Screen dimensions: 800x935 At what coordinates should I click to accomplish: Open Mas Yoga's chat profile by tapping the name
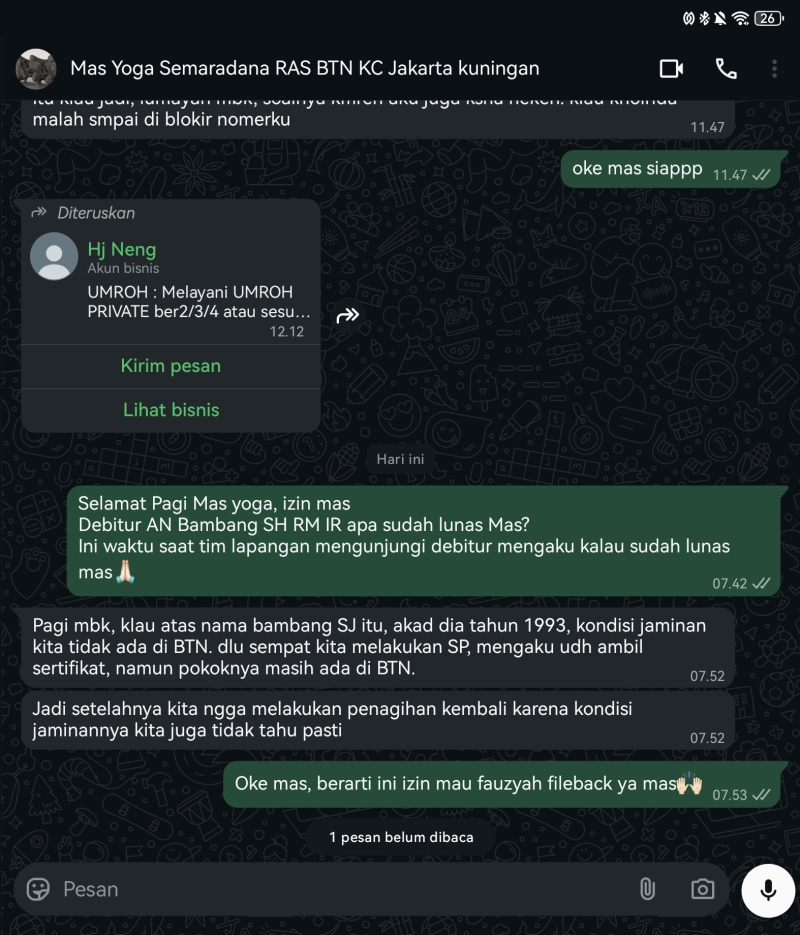pos(305,69)
